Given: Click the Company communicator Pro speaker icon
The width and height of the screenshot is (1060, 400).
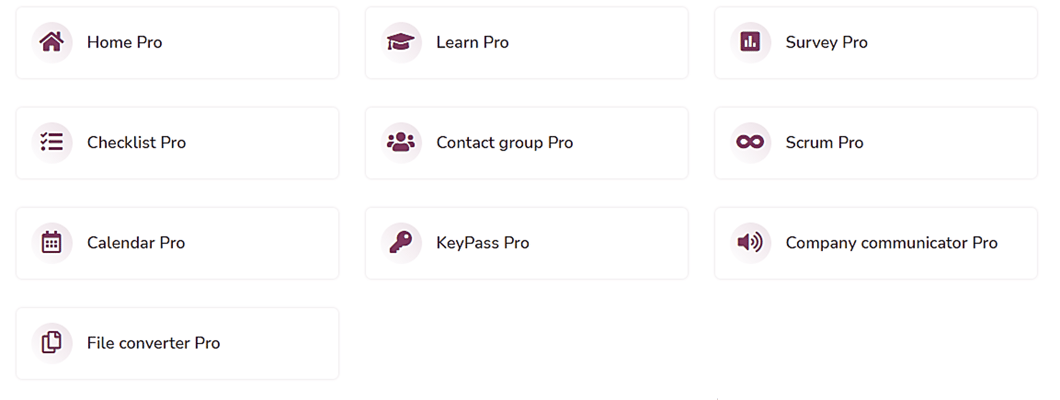Looking at the screenshot, I should pos(750,242).
